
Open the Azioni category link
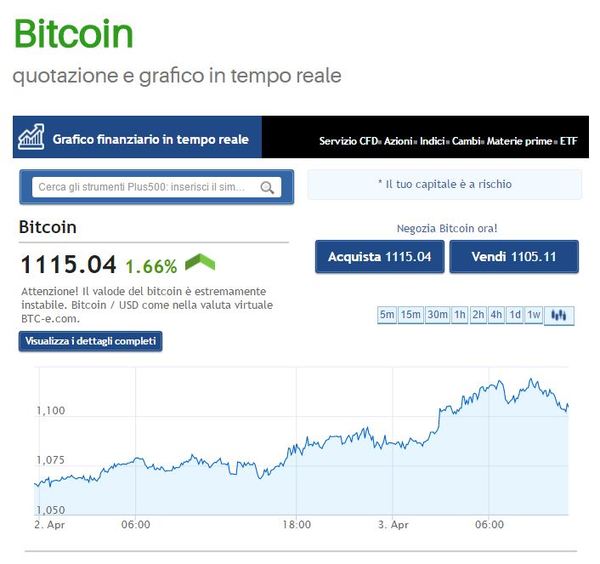click(x=398, y=141)
